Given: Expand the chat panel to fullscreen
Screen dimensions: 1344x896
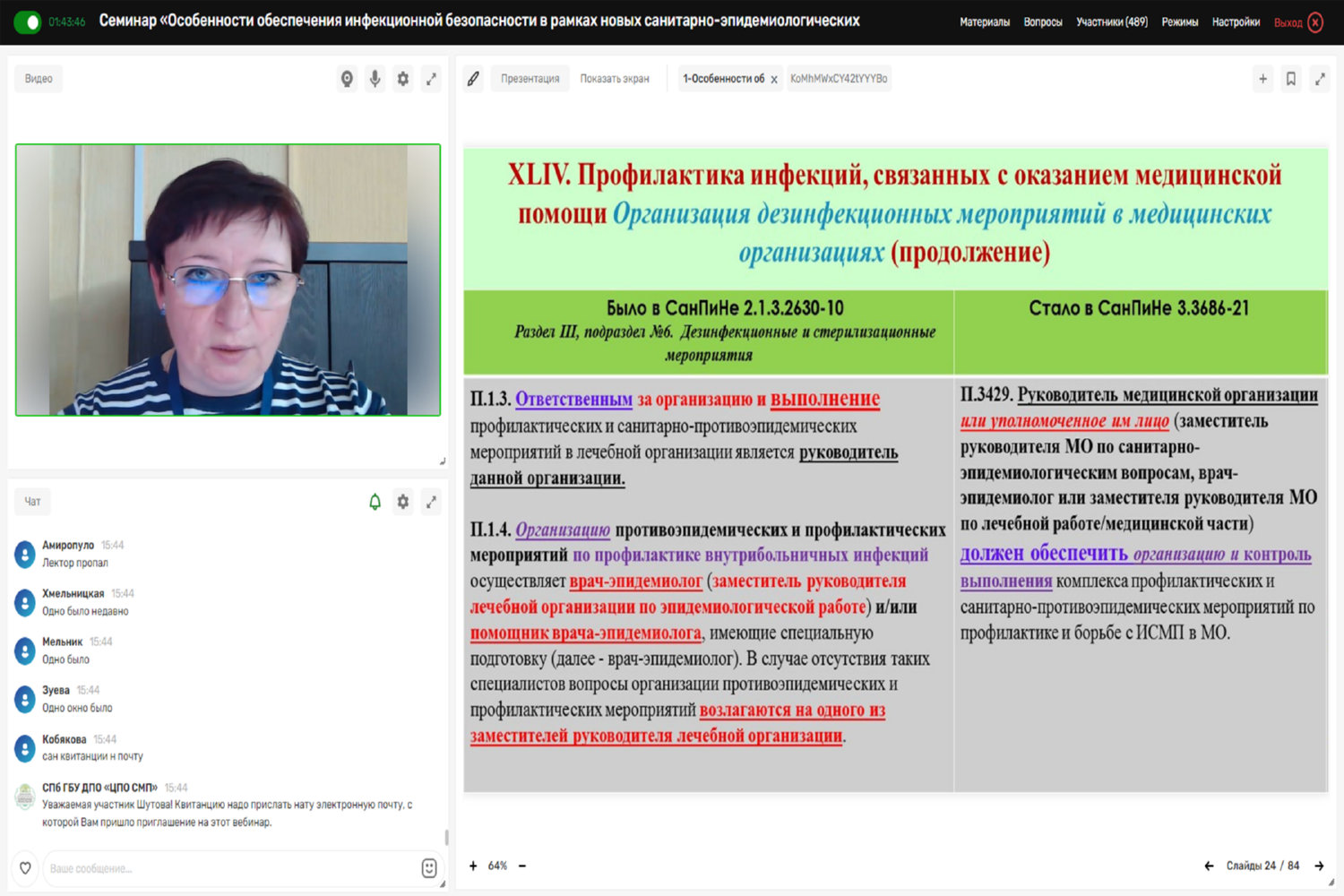Looking at the screenshot, I should click(x=431, y=502).
